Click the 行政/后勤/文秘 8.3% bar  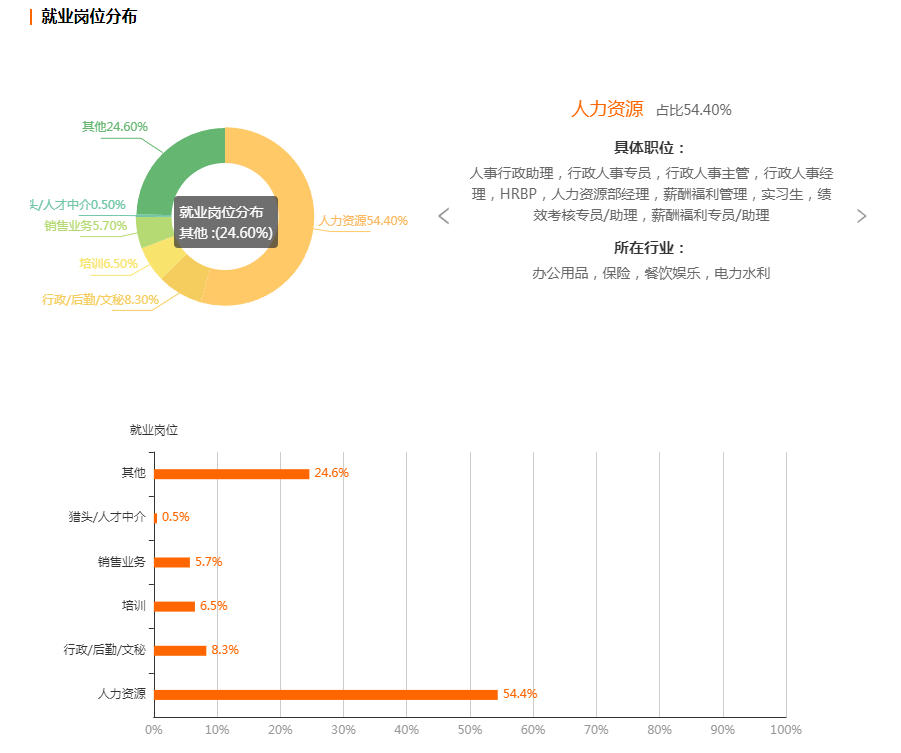click(180, 651)
